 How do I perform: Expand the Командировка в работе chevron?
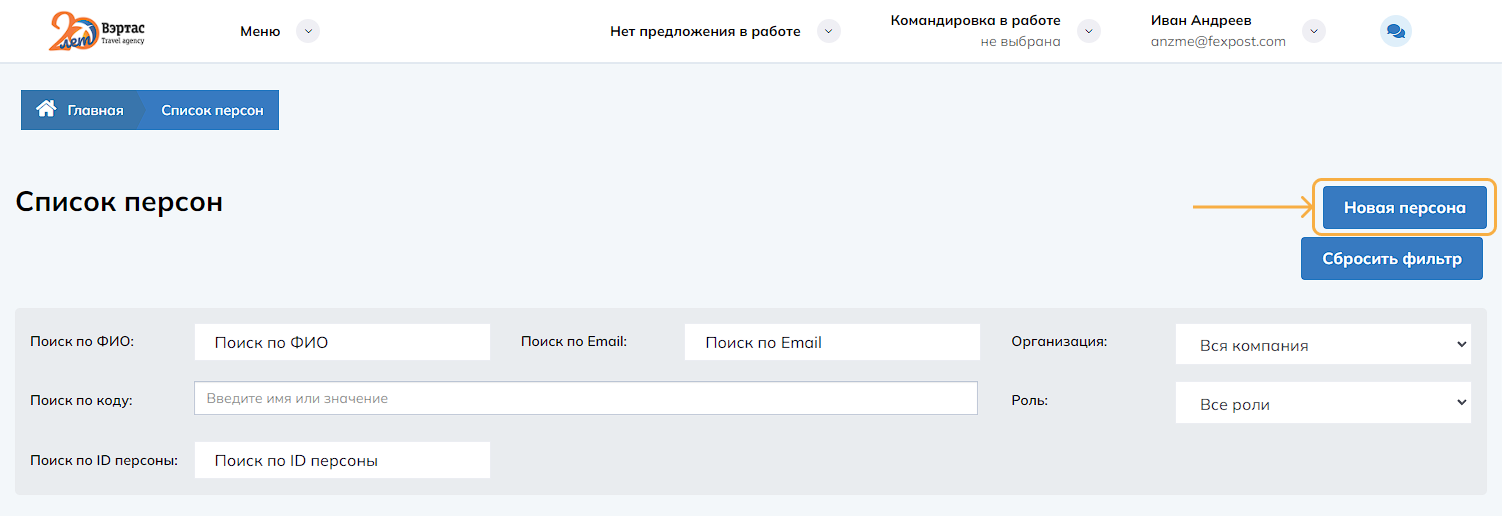(x=1088, y=31)
